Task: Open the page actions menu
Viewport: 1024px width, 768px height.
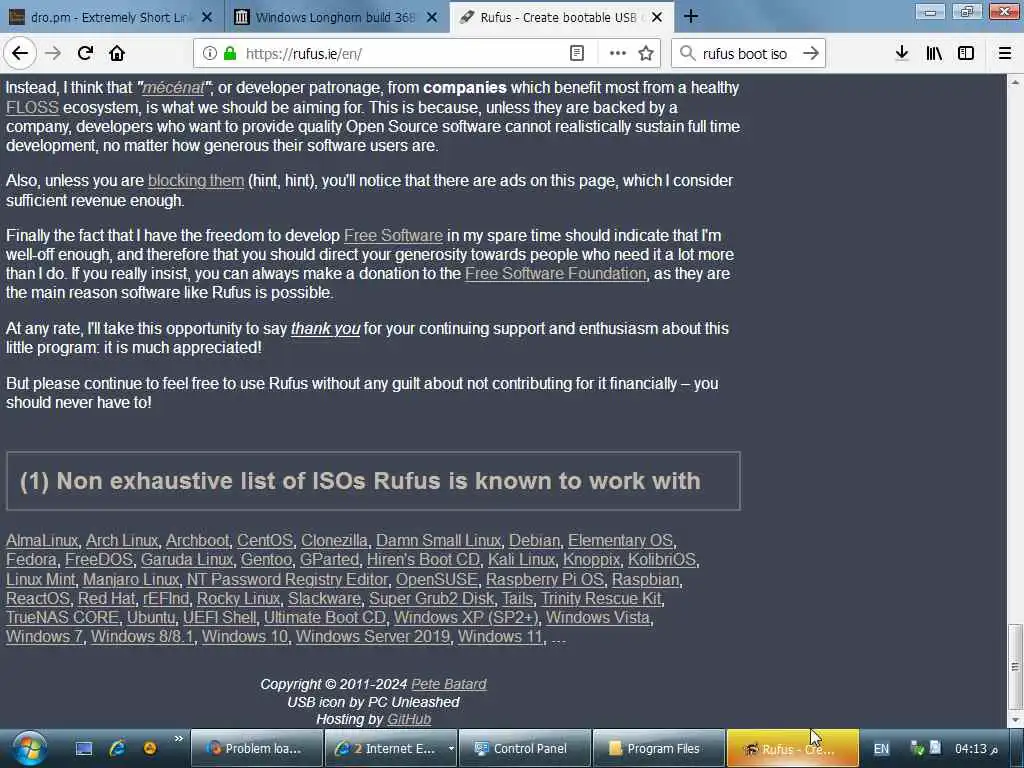Action: [617, 54]
